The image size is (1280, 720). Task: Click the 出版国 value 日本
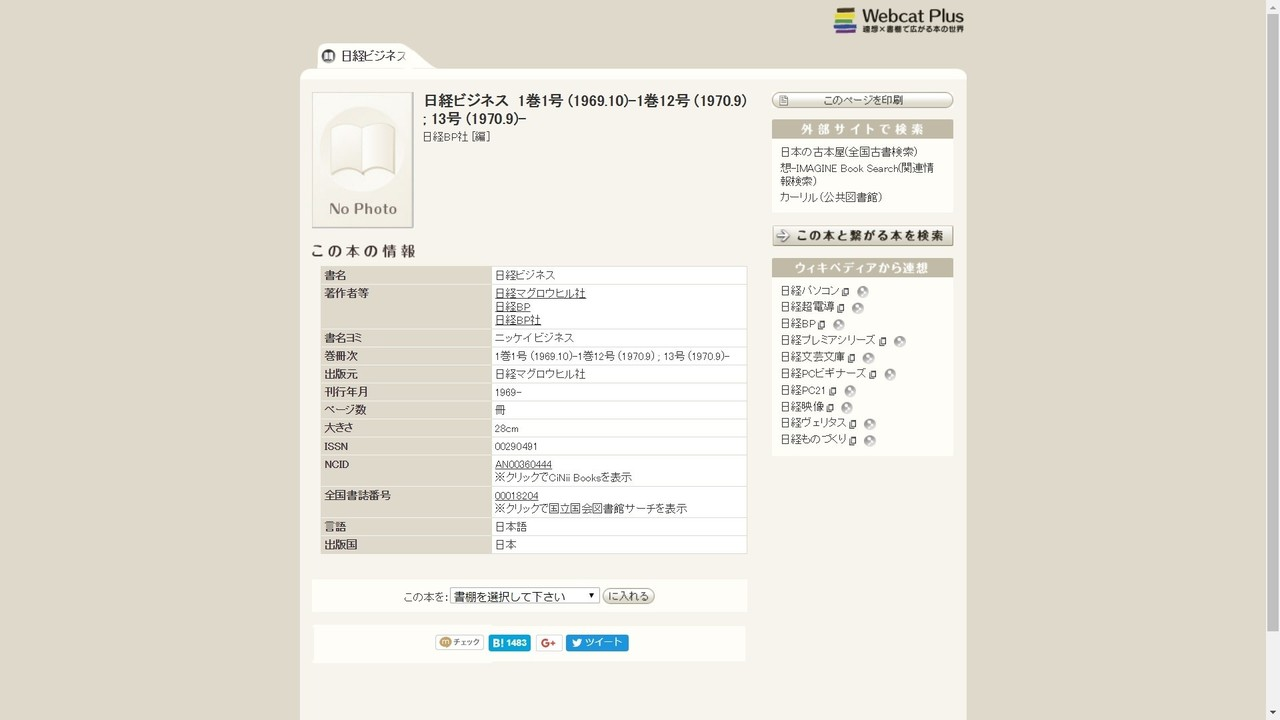[x=505, y=545]
